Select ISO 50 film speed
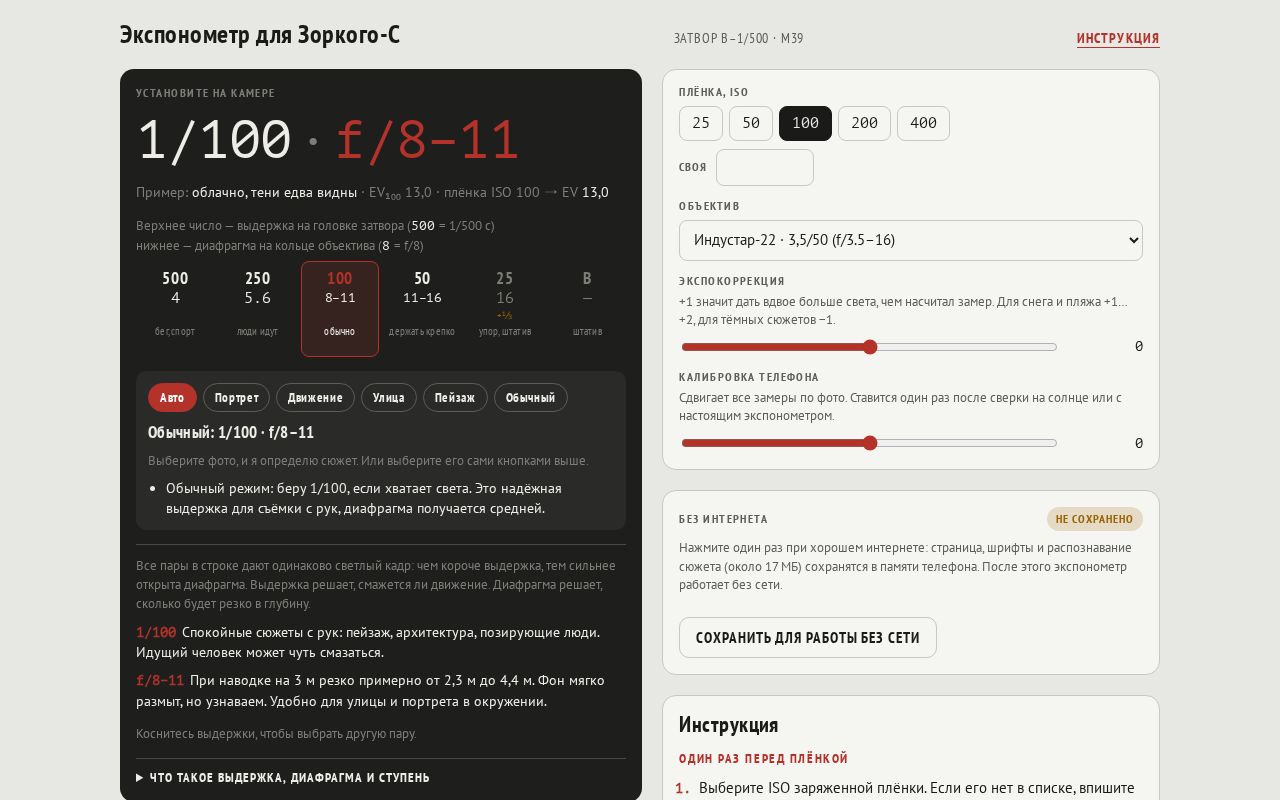1280x800 pixels. click(x=751, y=123)
